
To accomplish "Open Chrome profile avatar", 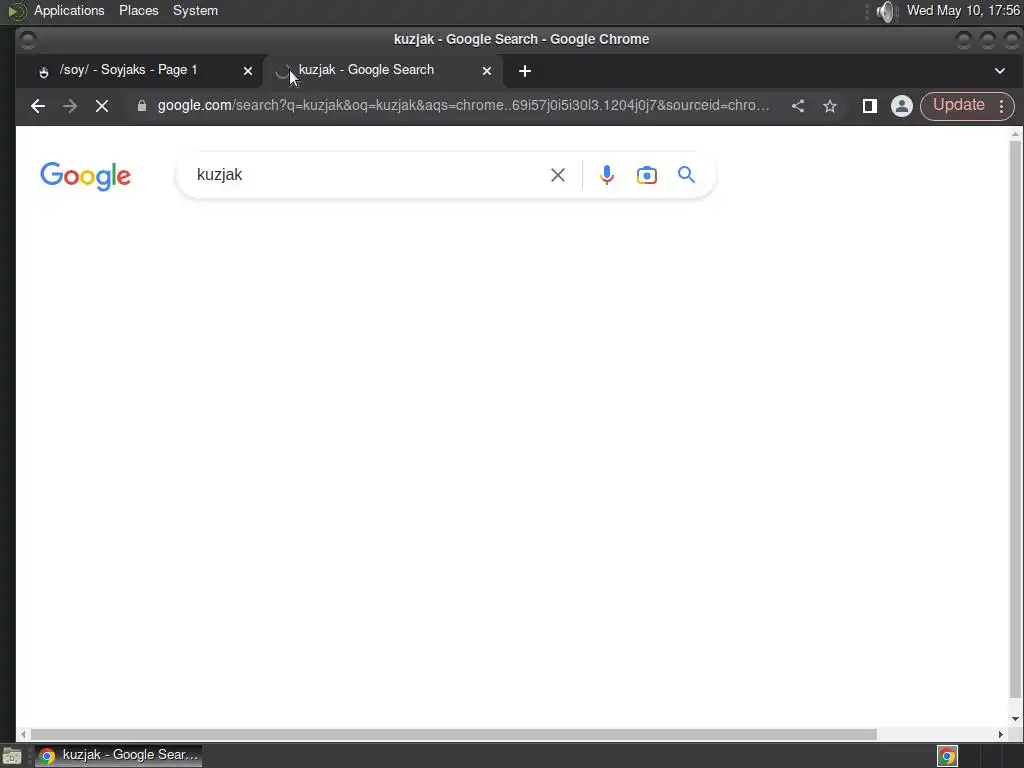I will click(902, 106).
